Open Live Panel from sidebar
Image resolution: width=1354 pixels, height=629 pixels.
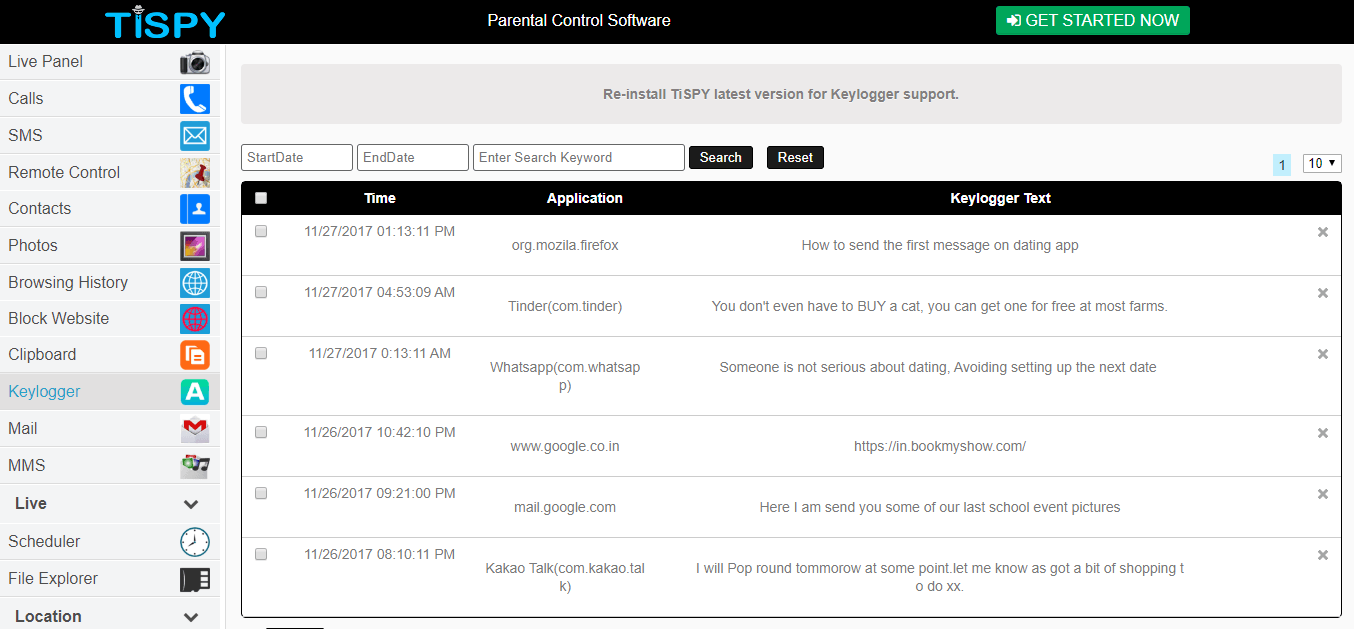[110, 62]
